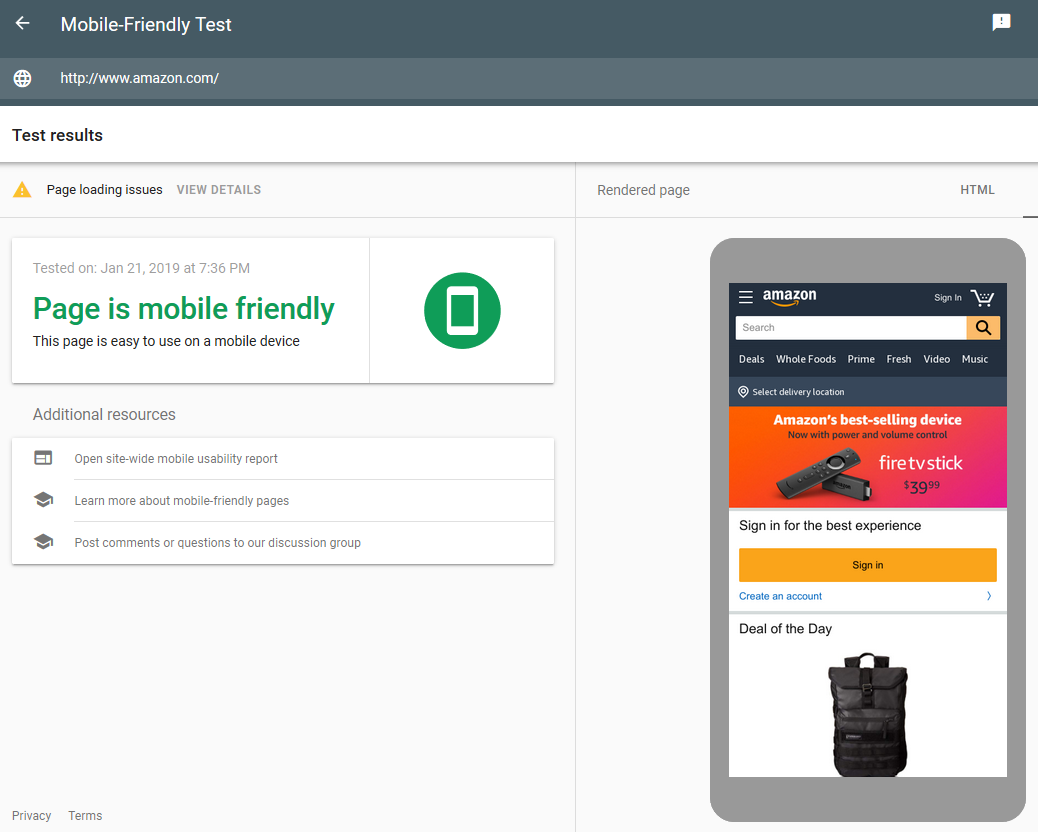Select the Whole Foods nav item
The image size is (1038, 832).
(806, 359)
